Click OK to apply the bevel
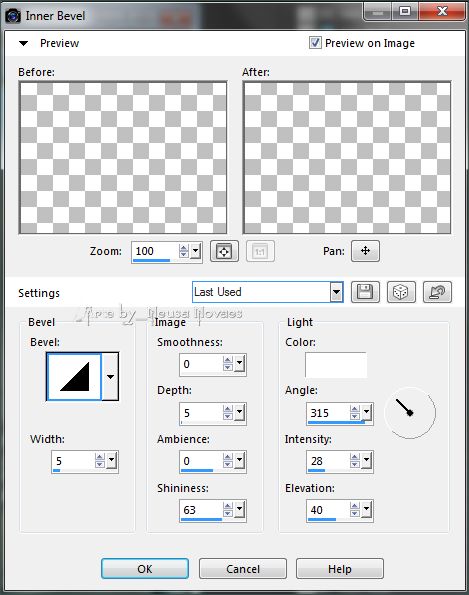 145,568
